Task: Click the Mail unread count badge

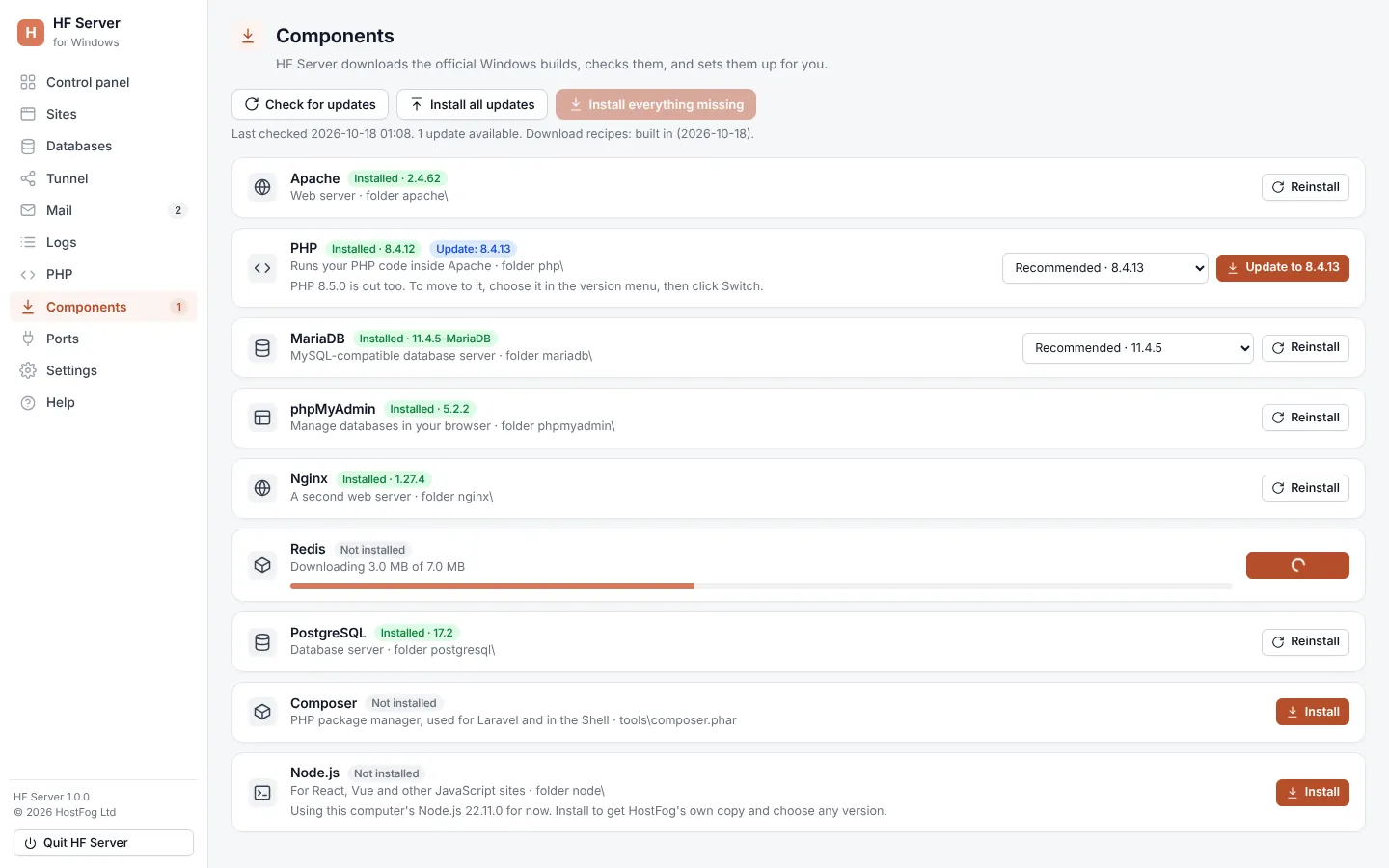Action: [177, 210]
